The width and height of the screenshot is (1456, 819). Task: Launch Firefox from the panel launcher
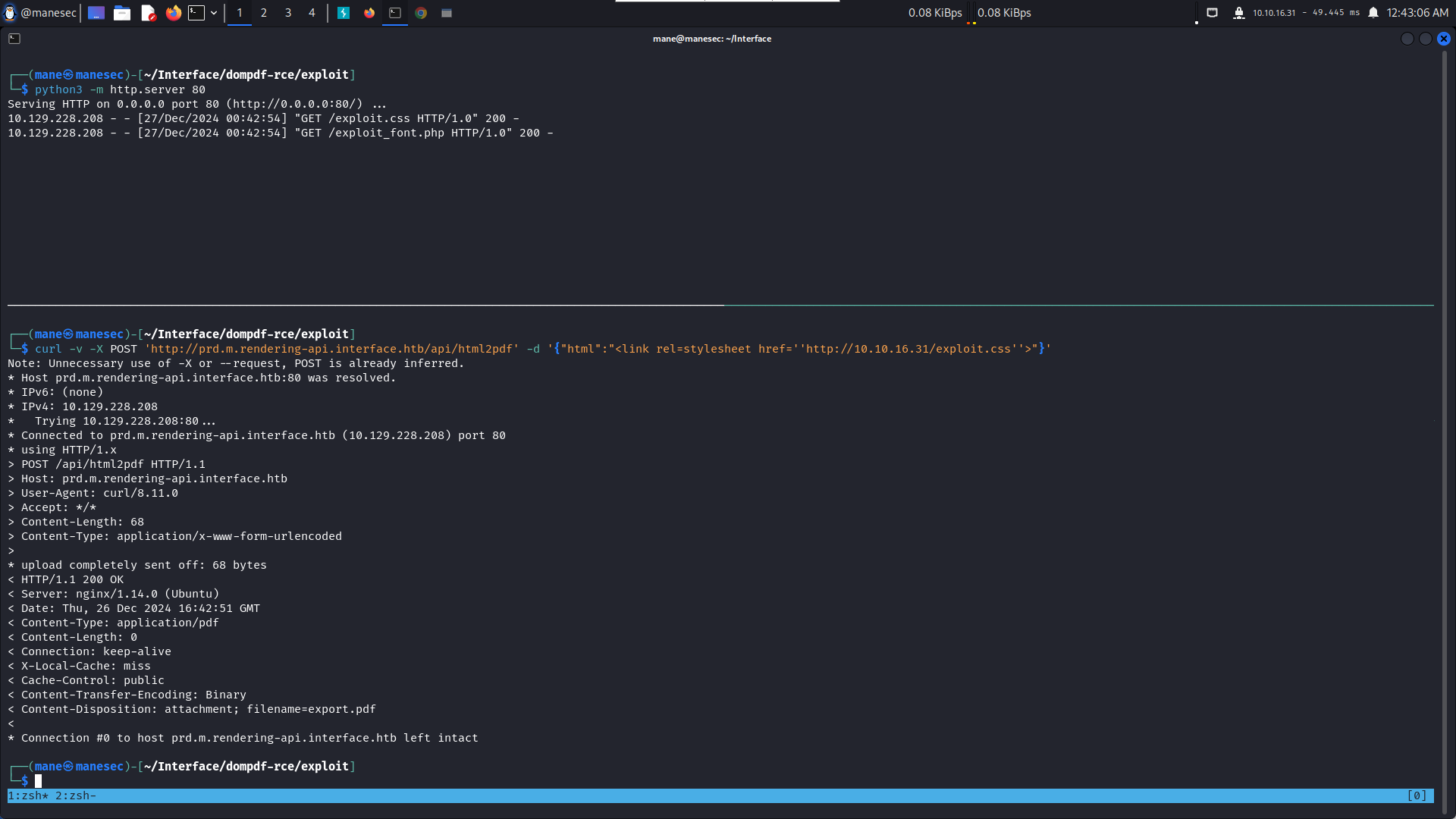174,13
